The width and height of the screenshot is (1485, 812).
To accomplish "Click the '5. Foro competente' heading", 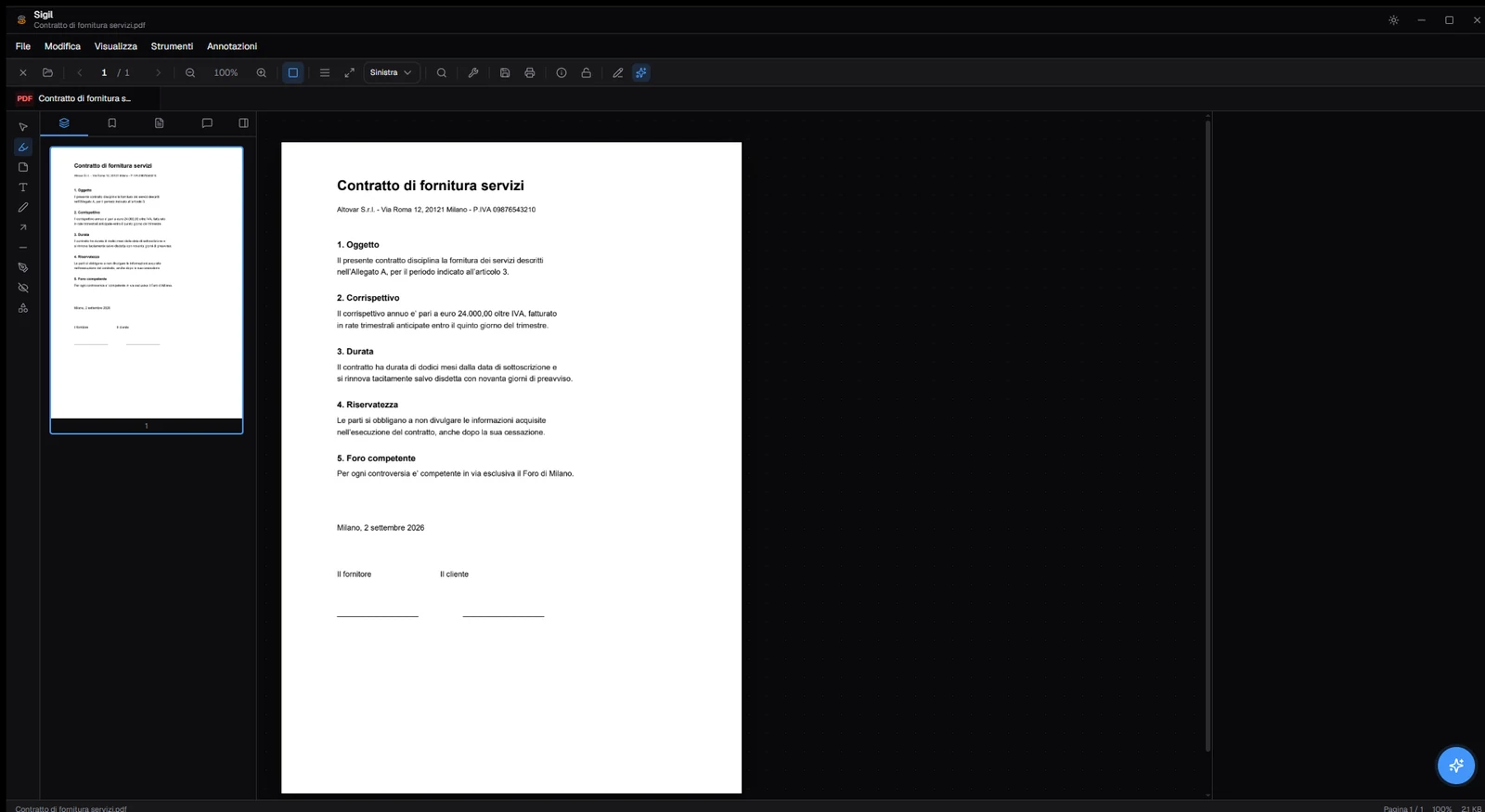I will (x=376, y=458).
